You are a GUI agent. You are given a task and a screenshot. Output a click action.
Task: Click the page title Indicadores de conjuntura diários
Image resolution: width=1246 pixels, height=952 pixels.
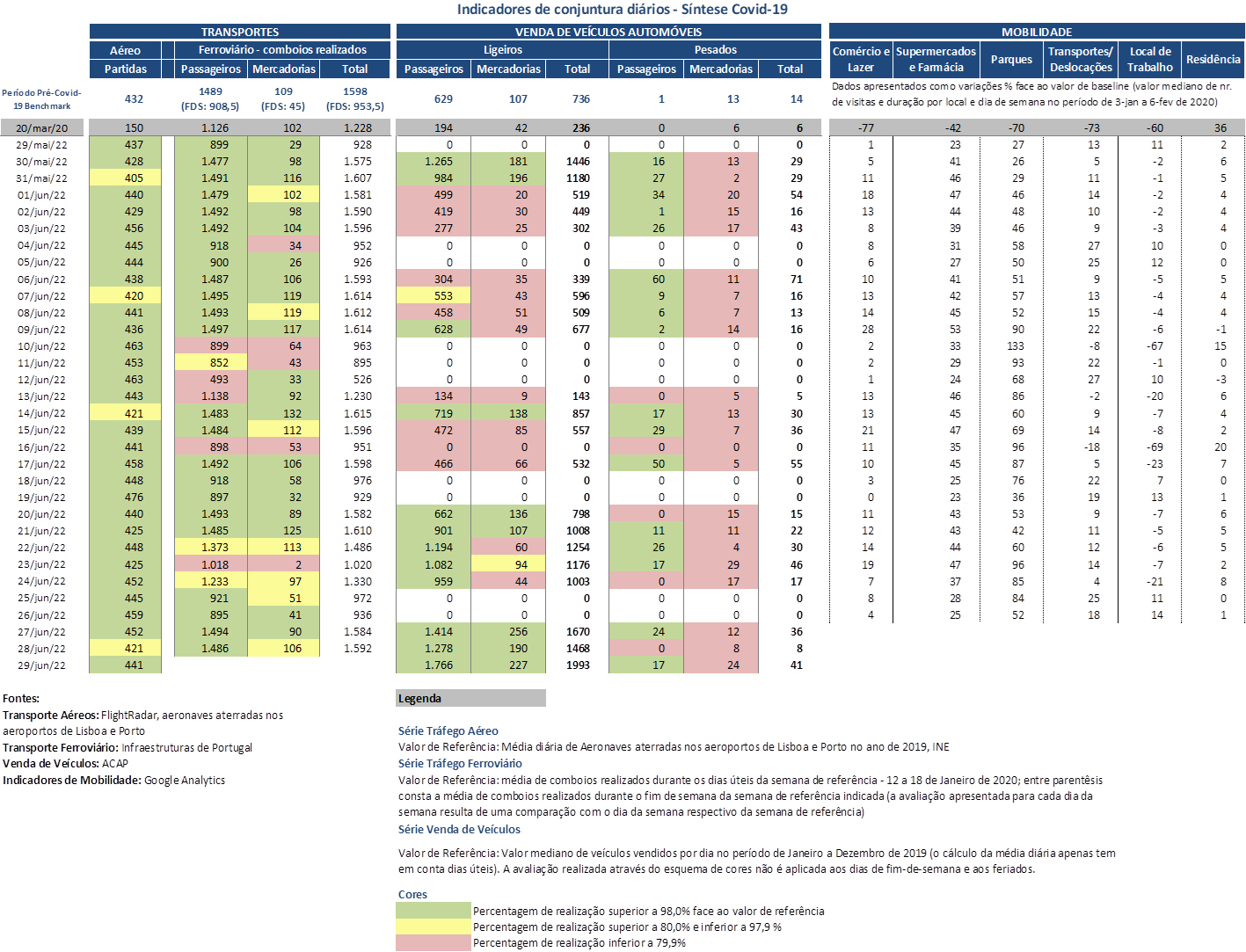(623, 10)
